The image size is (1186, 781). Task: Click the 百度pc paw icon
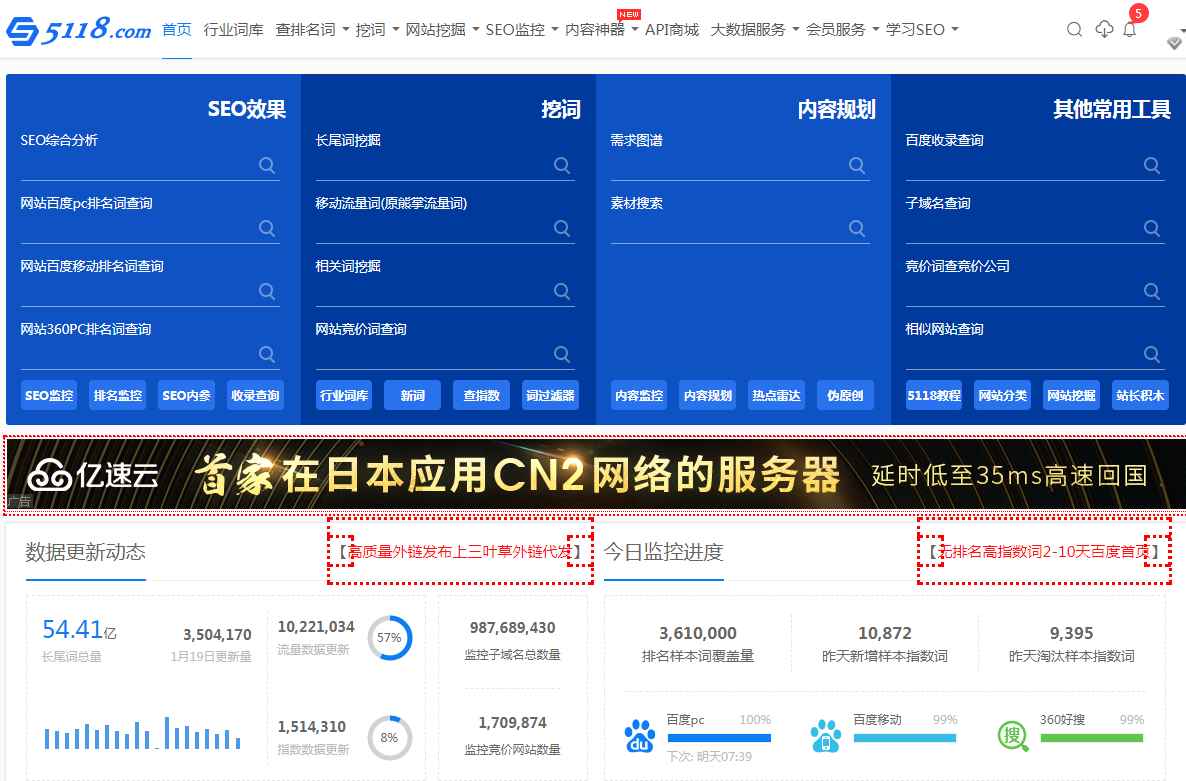point(640,737)
